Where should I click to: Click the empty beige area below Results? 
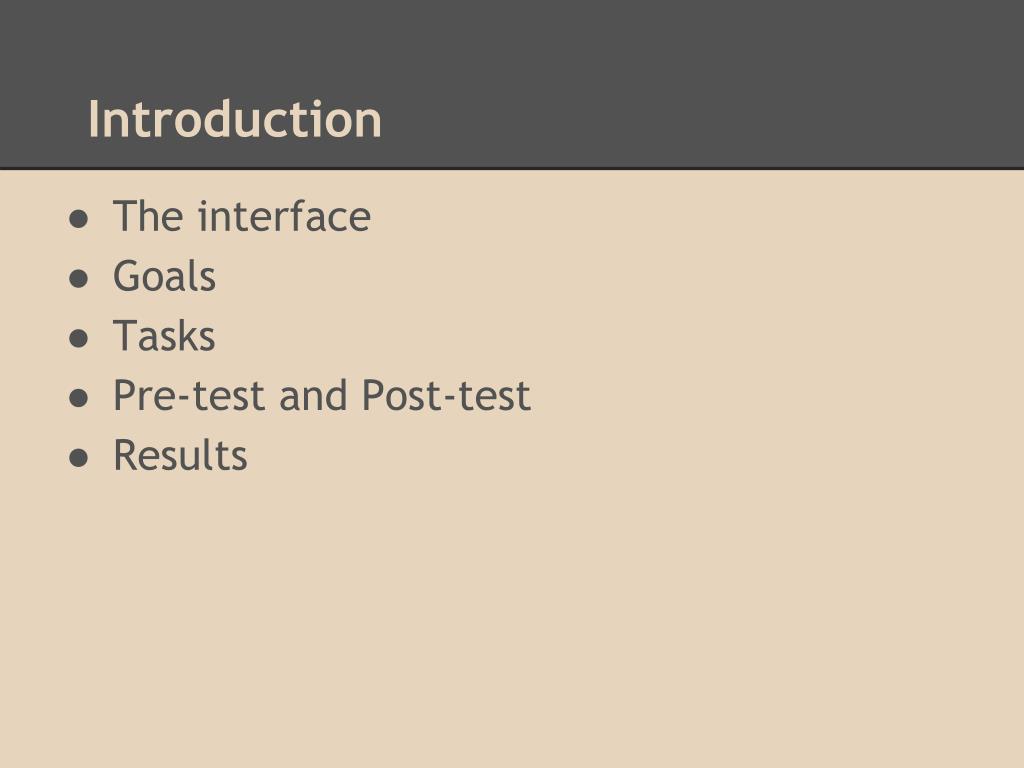coord(512,620)
